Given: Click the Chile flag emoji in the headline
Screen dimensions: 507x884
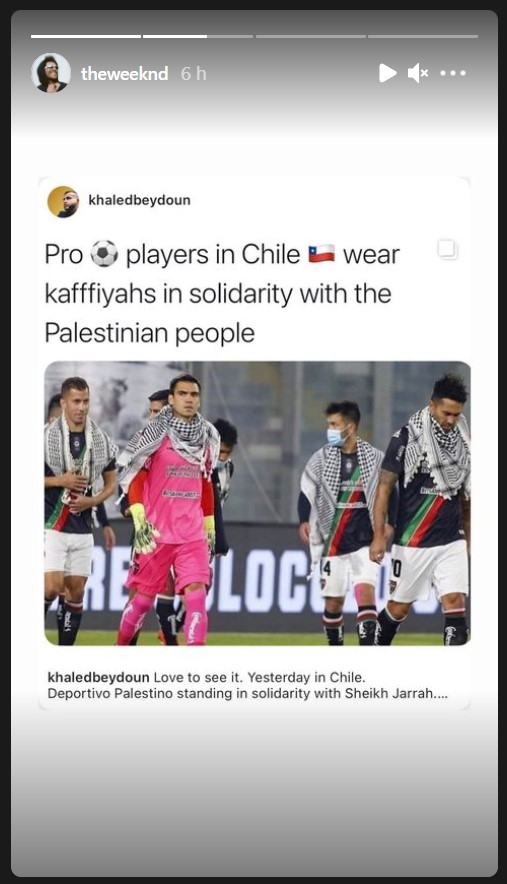Looking at the screenshot, I should click(321, 254).
